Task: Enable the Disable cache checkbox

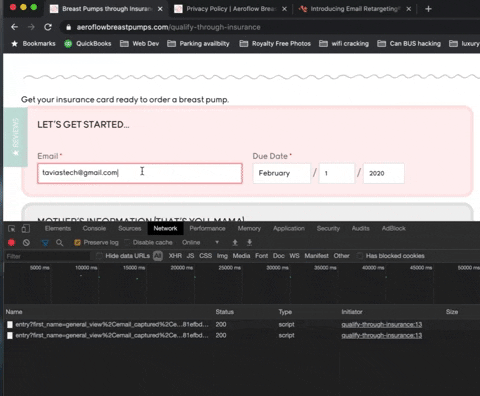Action: point(127,242)
